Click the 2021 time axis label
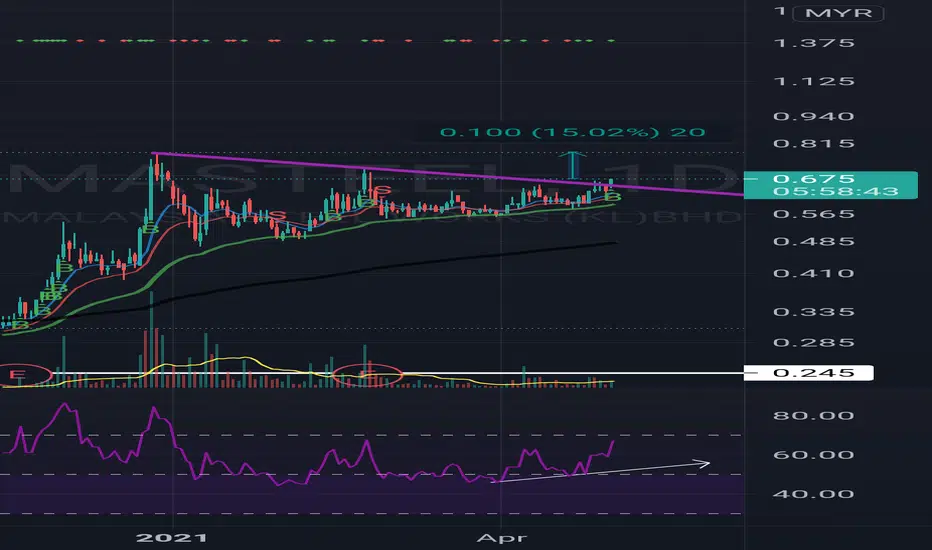This screenshot has width=932, height=550. [172, 538]
